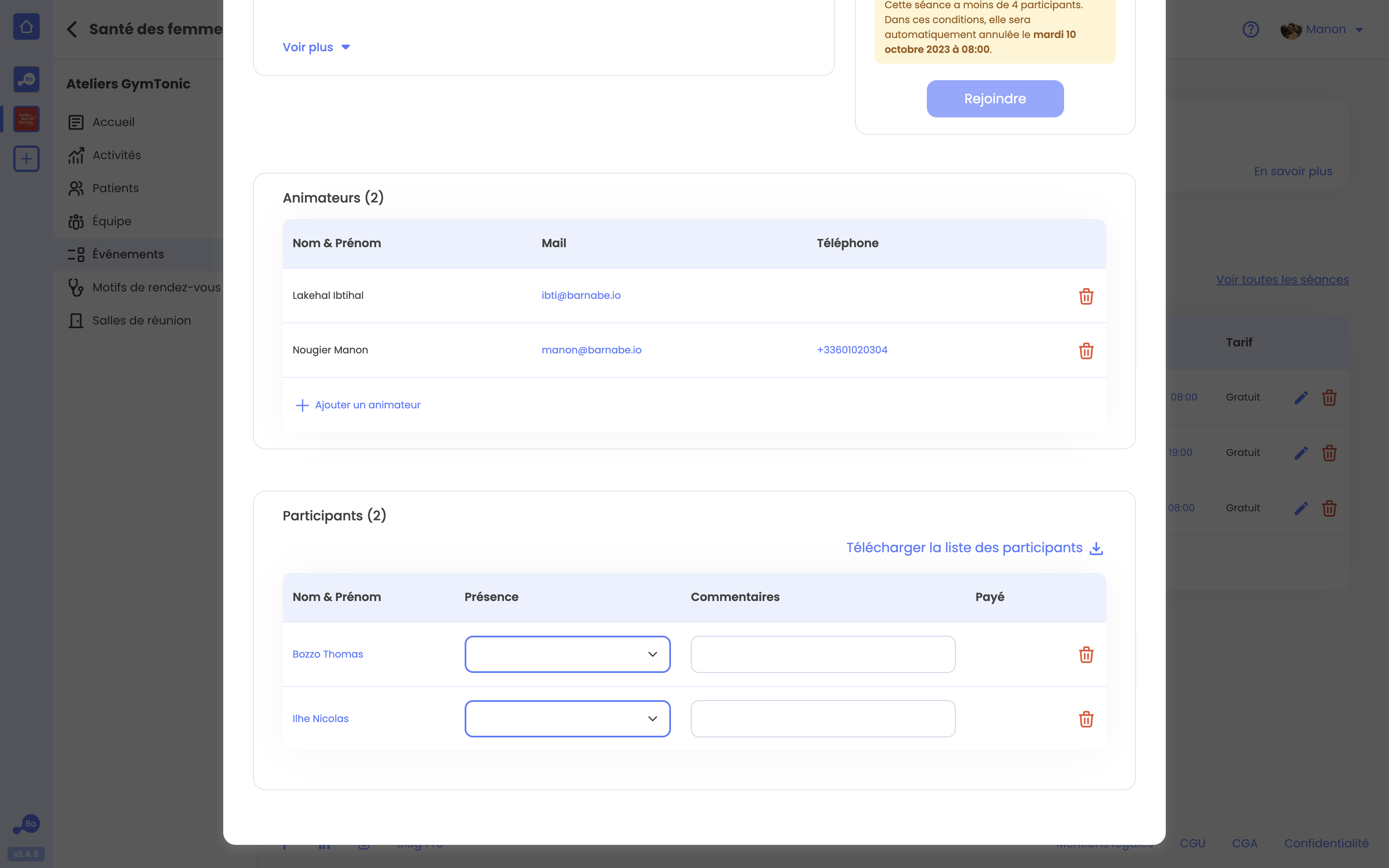Click the Rejoindre button
The height and width of the screenshot is (868, 1389).
995,99
